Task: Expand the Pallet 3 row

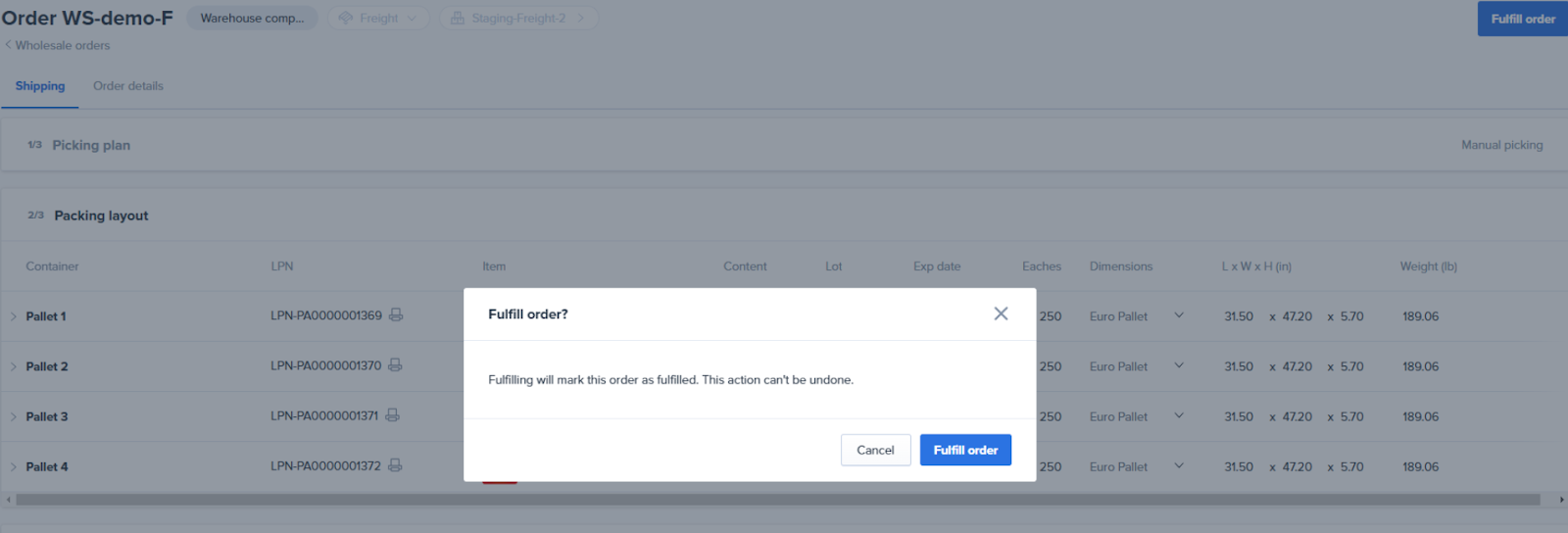Action: click(x=14, y=416)
